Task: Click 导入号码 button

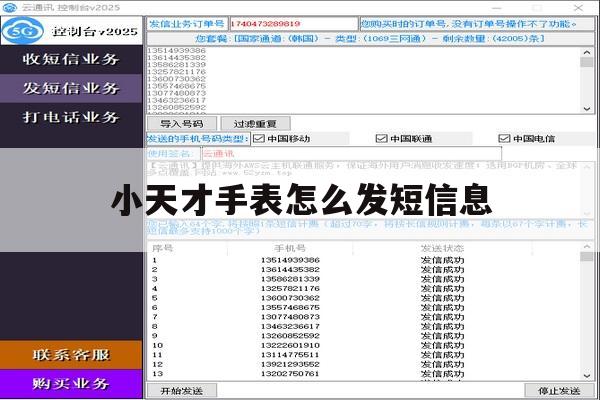Action: coord(182,124)
